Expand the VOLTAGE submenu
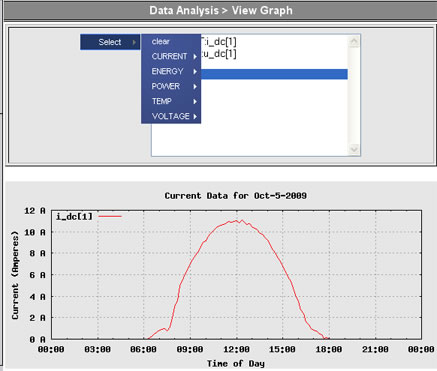This screenshot has height=371, width=437. [x=171, y=116]
